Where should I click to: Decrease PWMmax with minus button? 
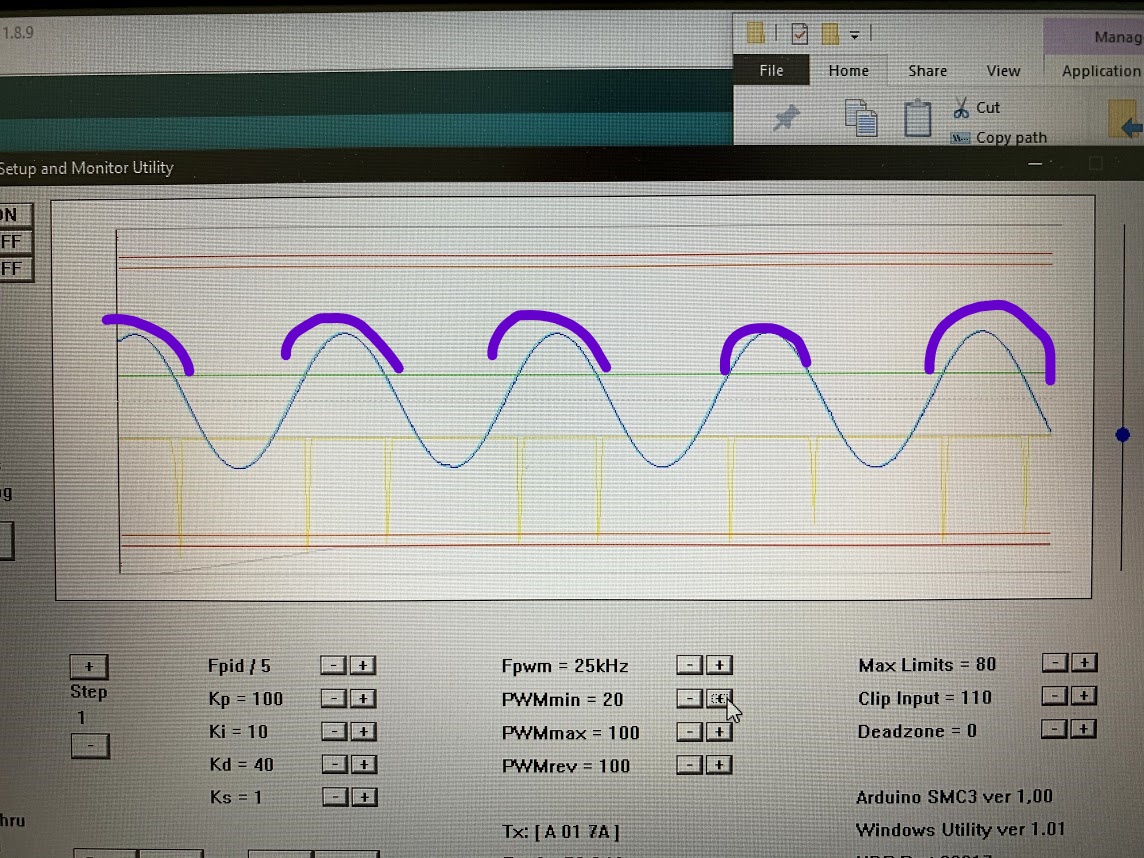pyautogui.click(x=689, y=731)
